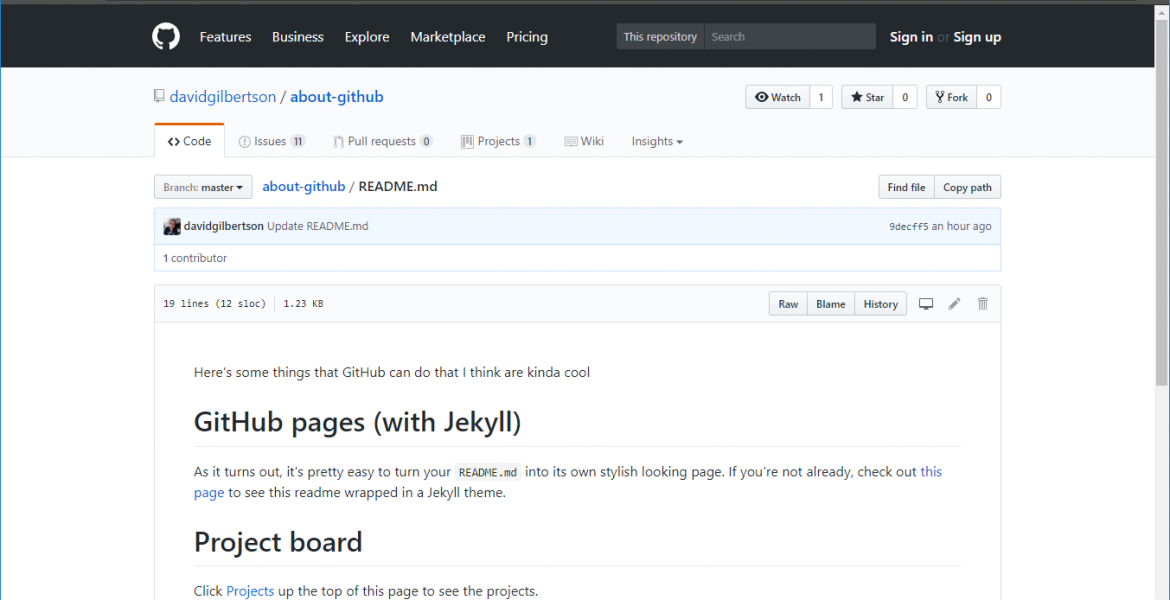This screenshot has width=1170, height=600.
Task: Open commit hash 9decff5
Action: pyautogui.click(x=909, y=226)
